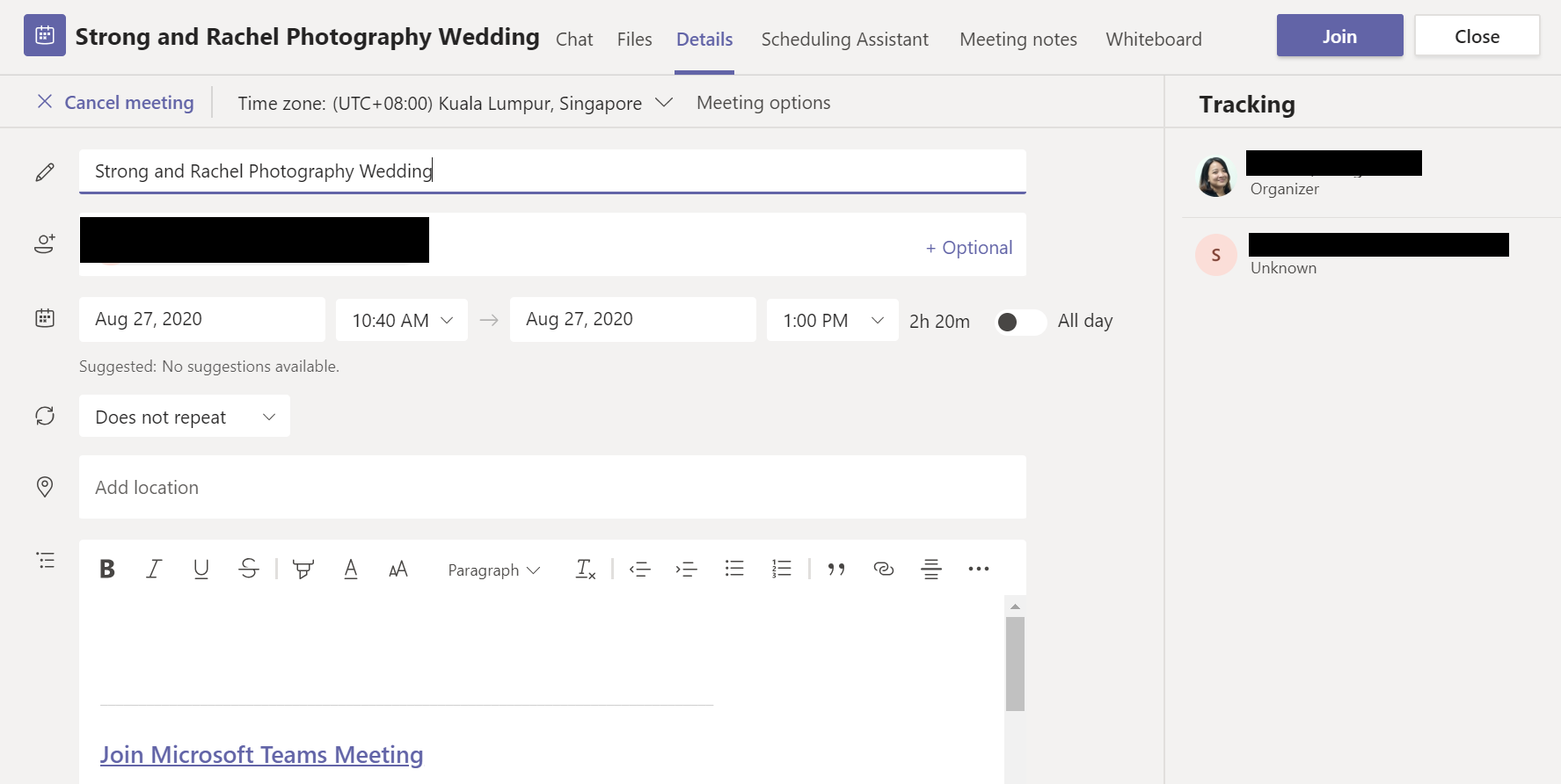Apply Bold formatting in the editor
This screenshot has height=784, width=1561.
[107, 570]
